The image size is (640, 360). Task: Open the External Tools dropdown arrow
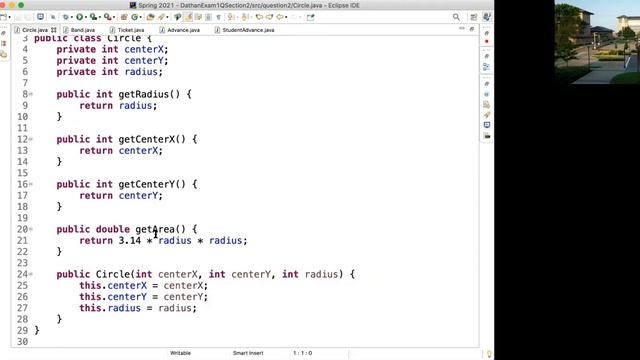(114, 17)
